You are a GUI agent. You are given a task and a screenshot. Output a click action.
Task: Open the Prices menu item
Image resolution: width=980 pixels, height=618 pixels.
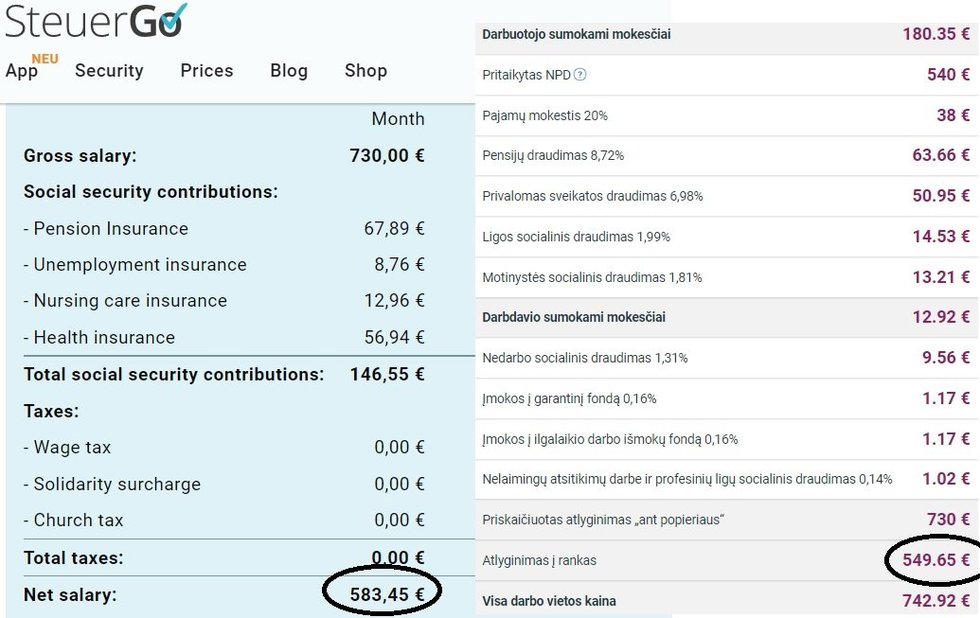click(x=207, y=71)
